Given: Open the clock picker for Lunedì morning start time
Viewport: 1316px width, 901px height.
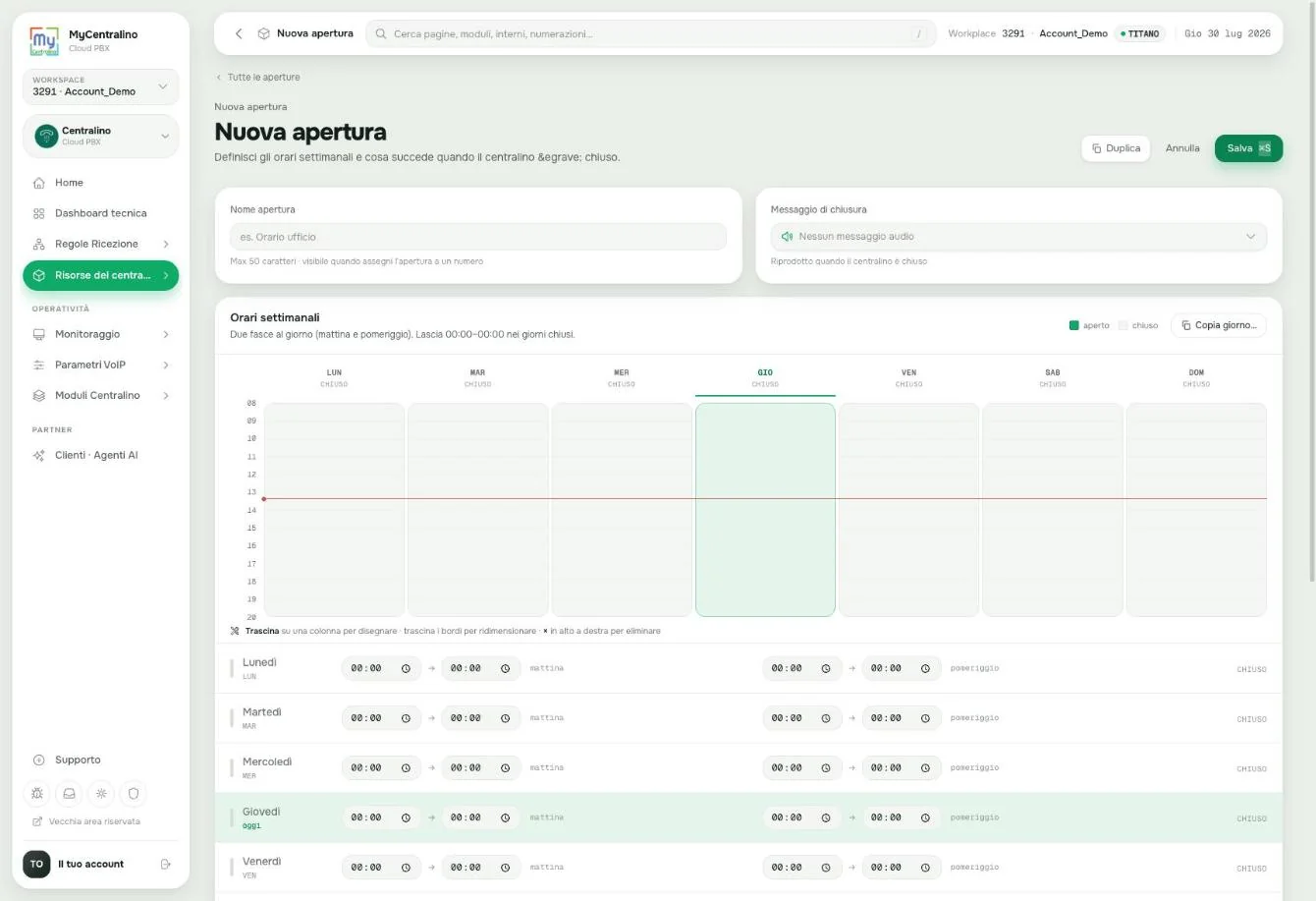Looking at the screenshot, I should point(406,668).
